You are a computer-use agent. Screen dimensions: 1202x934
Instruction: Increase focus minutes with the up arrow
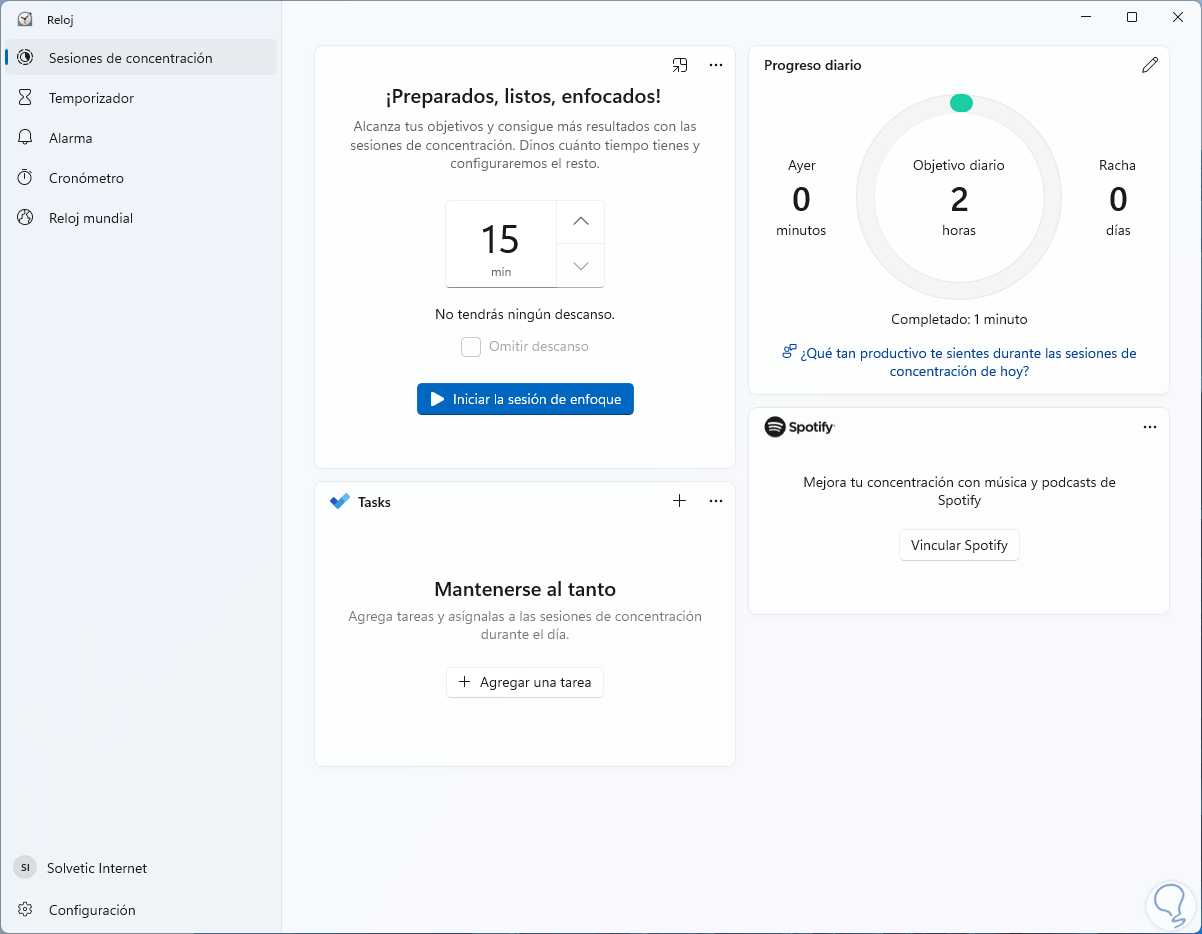(580, 222)
